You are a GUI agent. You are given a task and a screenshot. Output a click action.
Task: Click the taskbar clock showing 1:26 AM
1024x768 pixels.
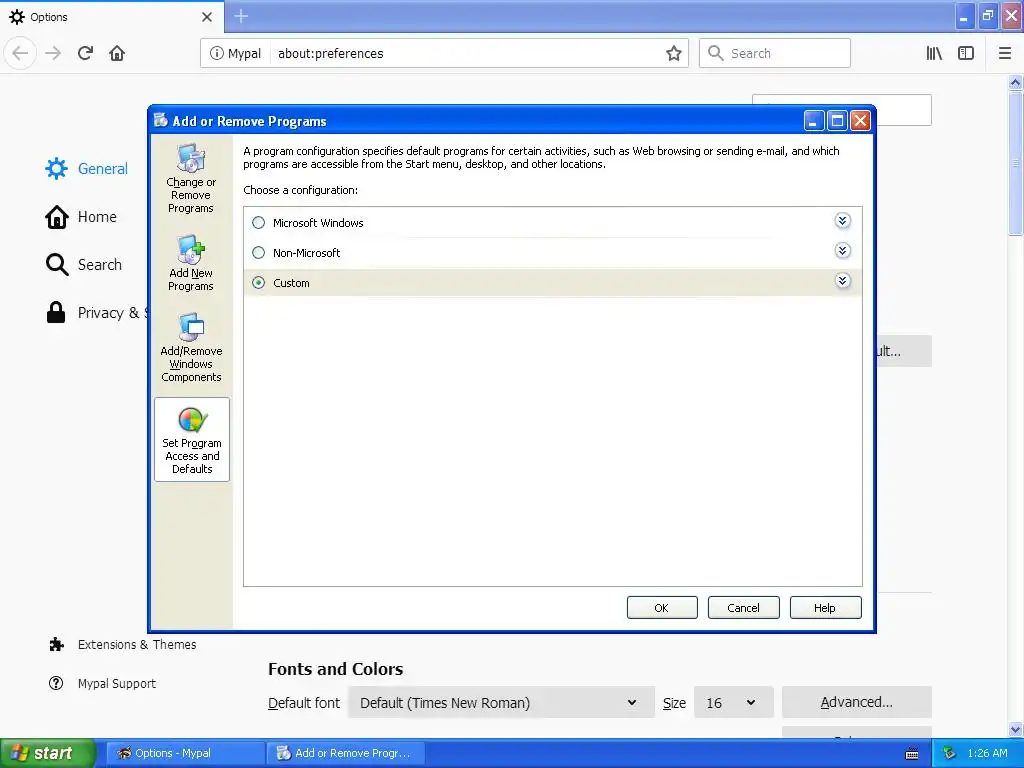(987, 753)
